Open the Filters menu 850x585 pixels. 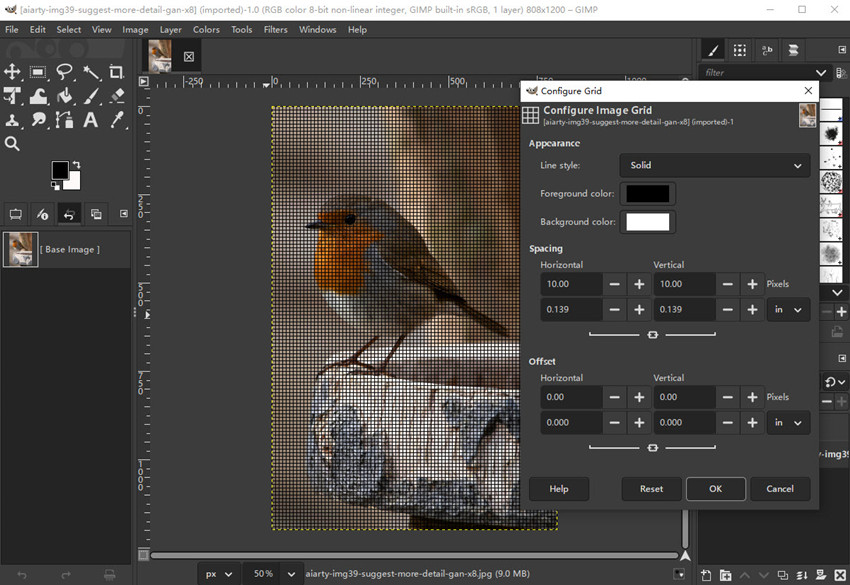pos(275,29)
